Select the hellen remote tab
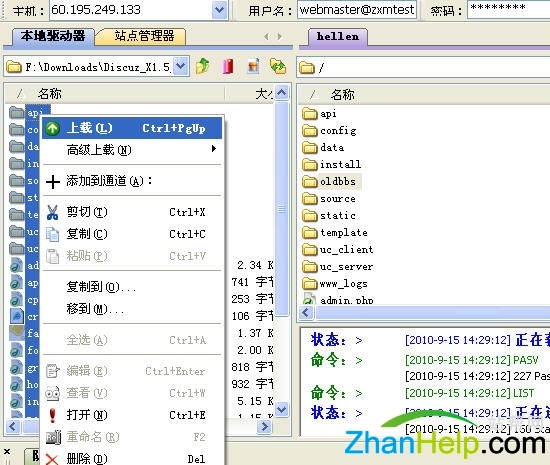This screenshot has width=550, height=465. [x=338, y=36]
